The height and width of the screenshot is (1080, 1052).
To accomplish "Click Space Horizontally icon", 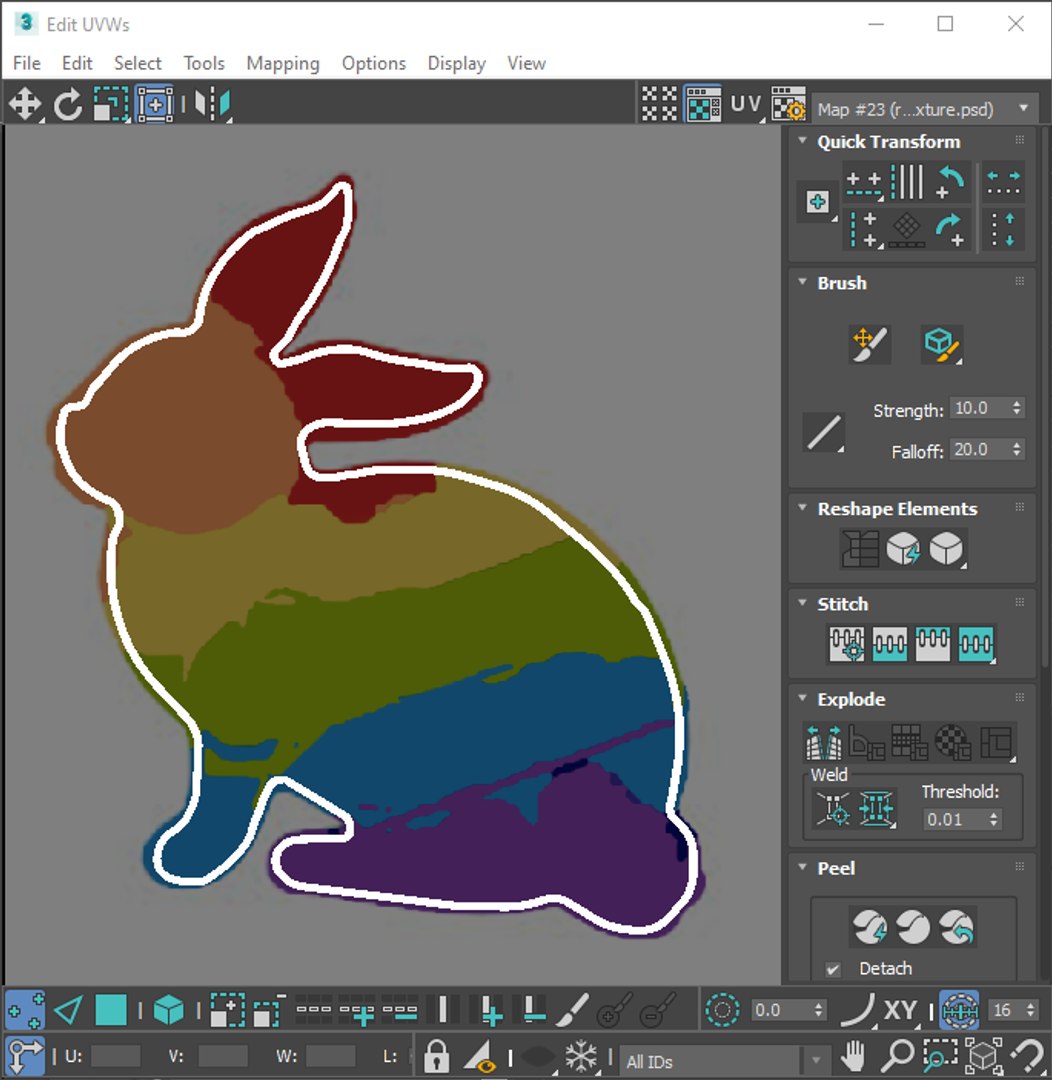I will pyautogui.click(x=1003, y=183).
